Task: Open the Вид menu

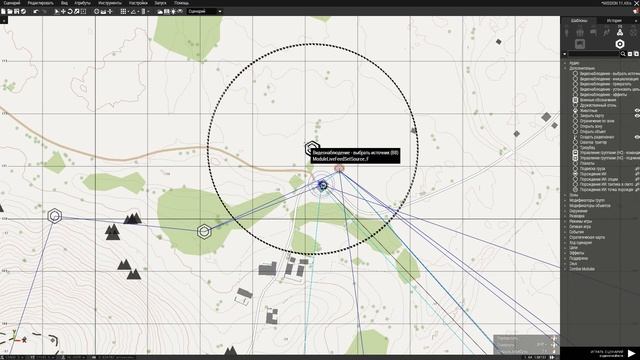Action: click(64, 3)
